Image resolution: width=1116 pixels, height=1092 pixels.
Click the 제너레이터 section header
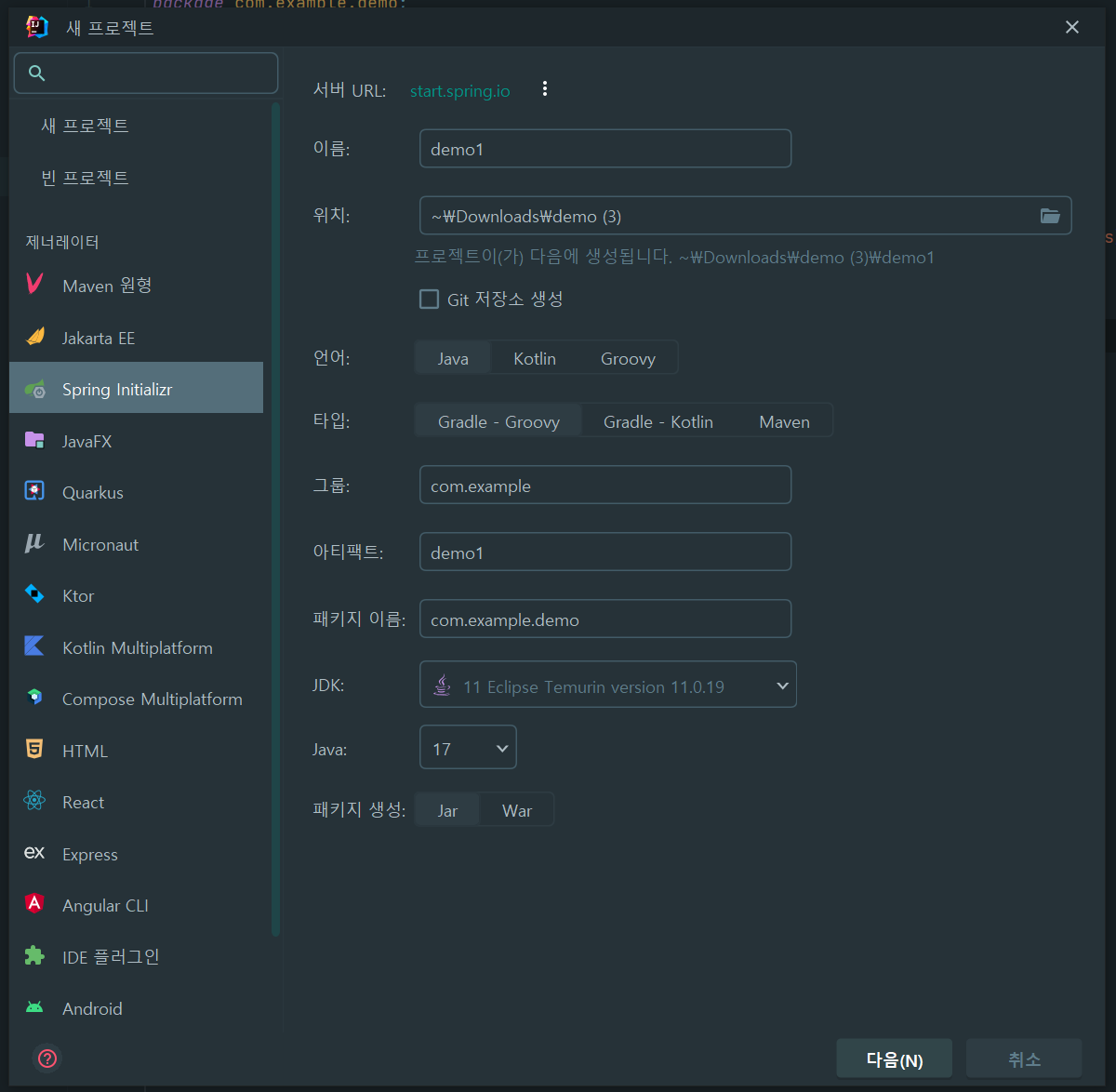click(62, 242)
